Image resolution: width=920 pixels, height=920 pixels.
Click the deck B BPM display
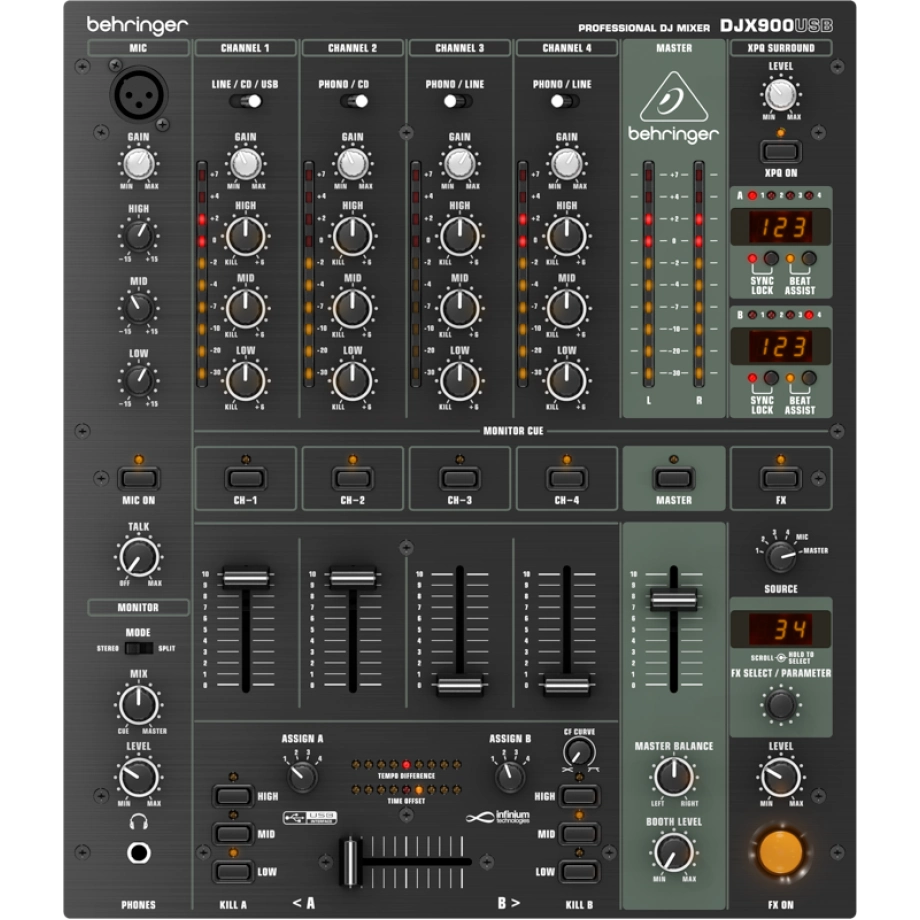pos(780,346)
